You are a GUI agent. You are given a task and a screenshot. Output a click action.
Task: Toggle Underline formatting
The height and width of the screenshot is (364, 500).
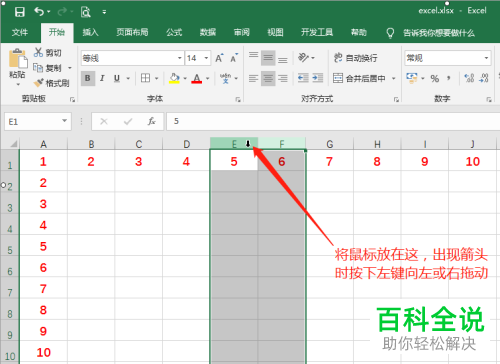(x=117, y=78)
